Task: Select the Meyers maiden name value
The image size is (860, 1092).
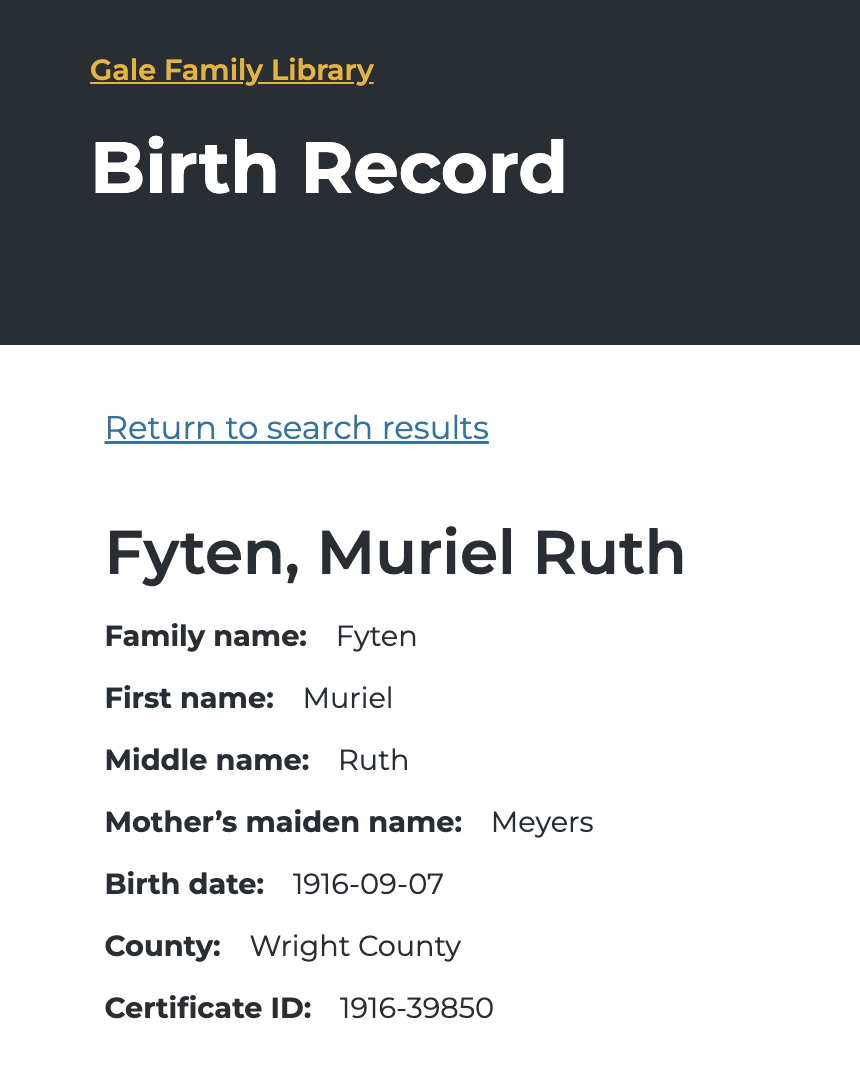Action: (x=542, y=822)
